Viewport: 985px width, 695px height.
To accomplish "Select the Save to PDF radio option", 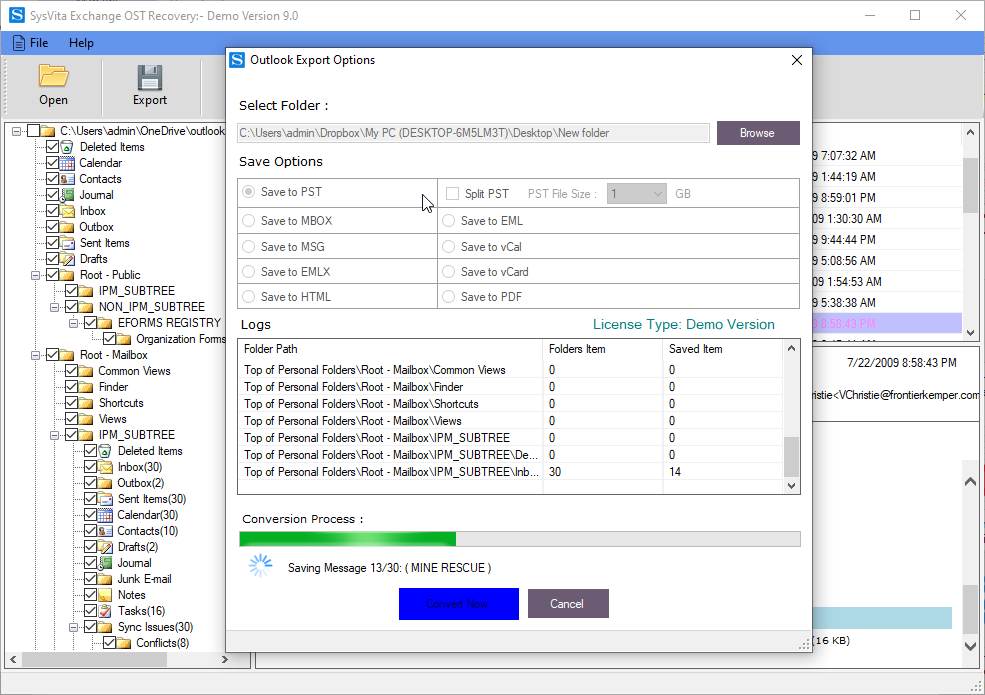I will click(449, 297).
